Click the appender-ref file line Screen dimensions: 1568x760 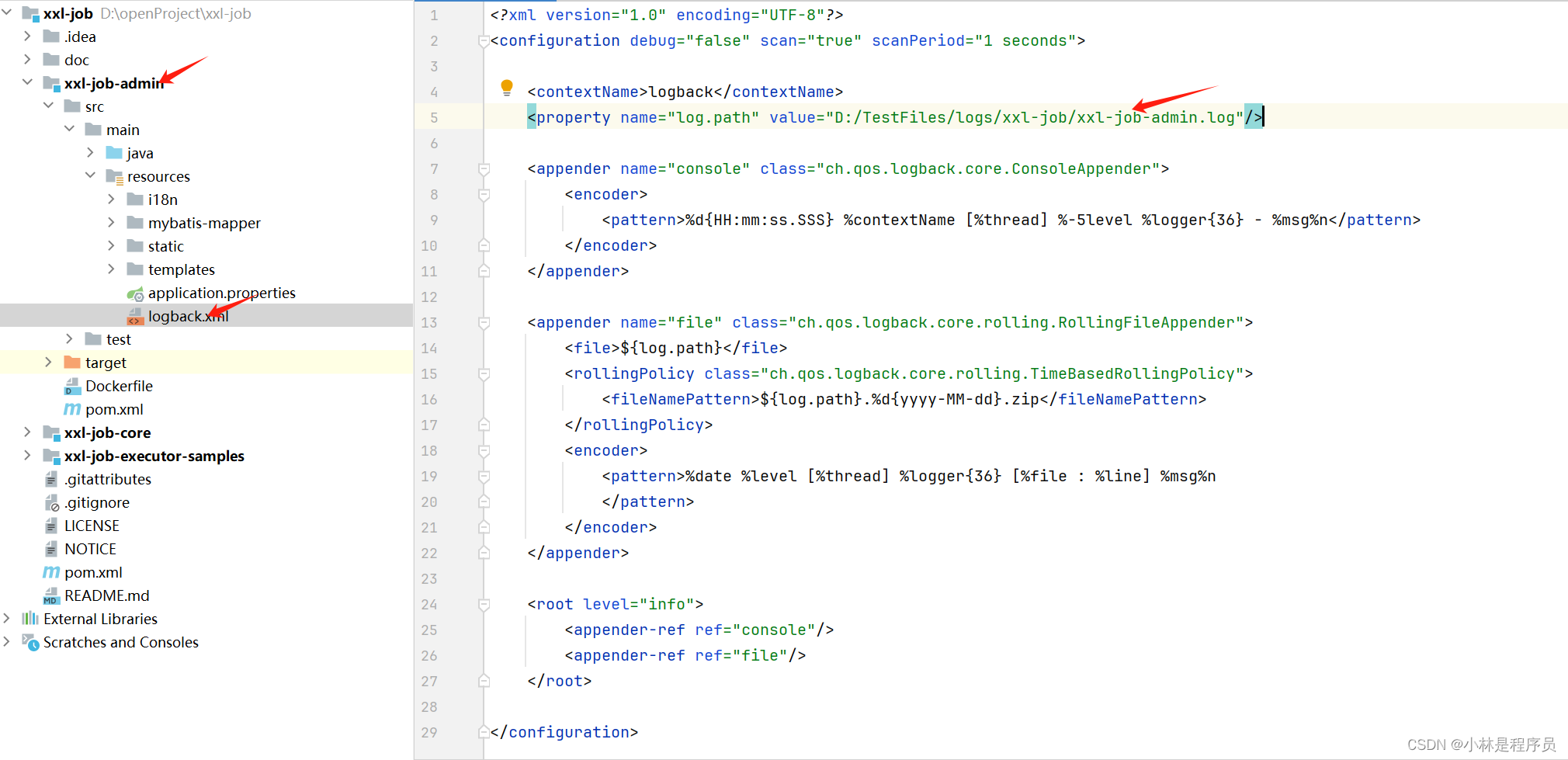click(685, 655)
